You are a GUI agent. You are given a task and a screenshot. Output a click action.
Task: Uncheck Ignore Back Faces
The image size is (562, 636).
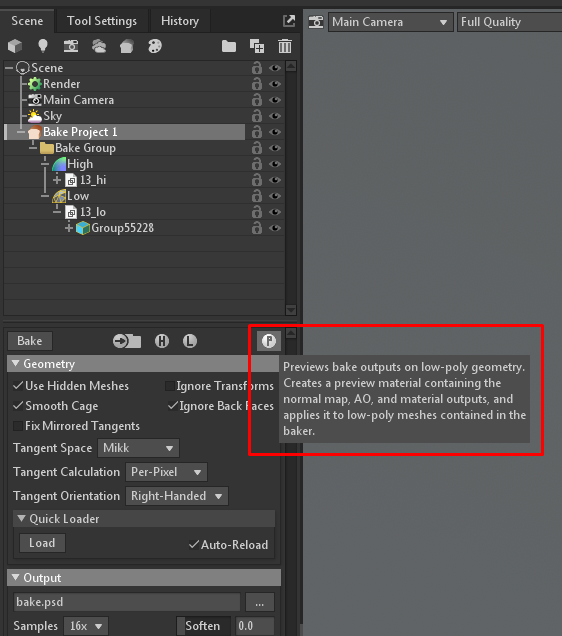pos(172,406)
